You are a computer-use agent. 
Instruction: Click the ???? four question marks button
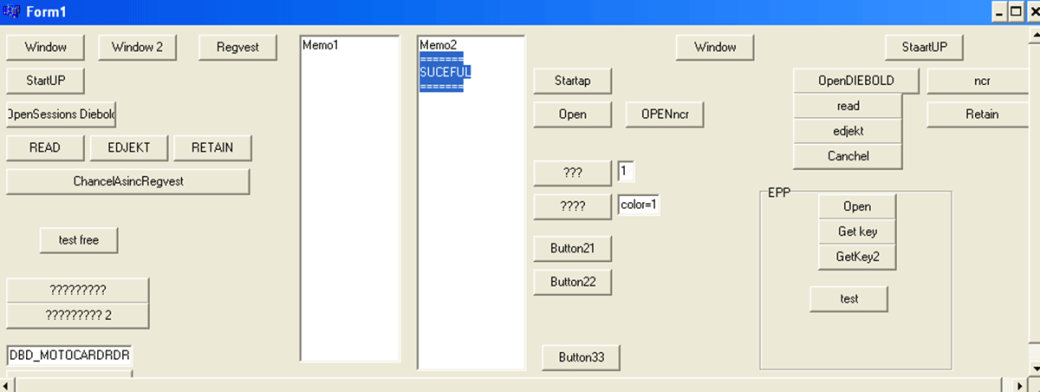click(x=572, y=206)
